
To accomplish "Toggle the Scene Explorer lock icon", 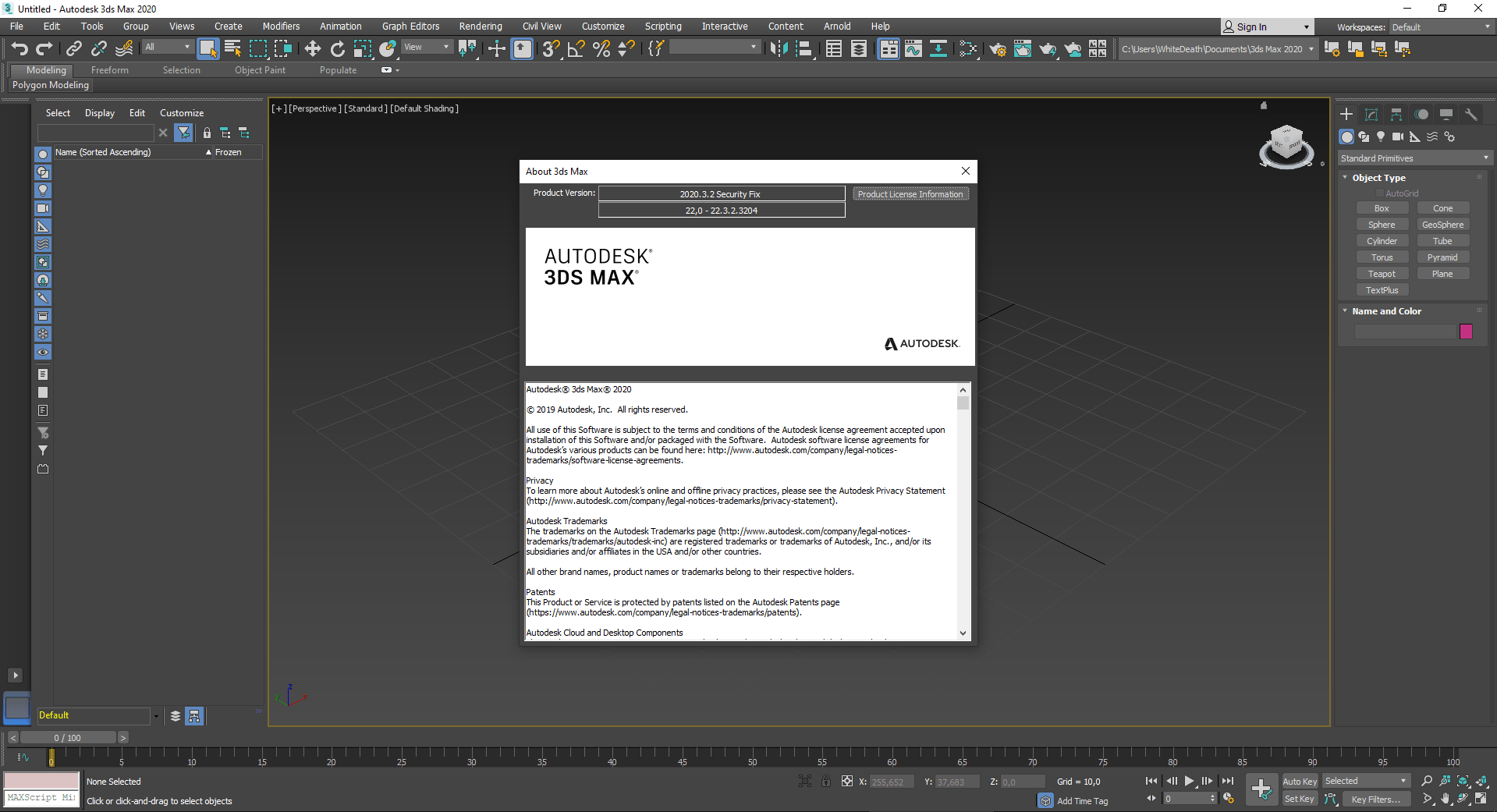I will [x=207, y=133].
